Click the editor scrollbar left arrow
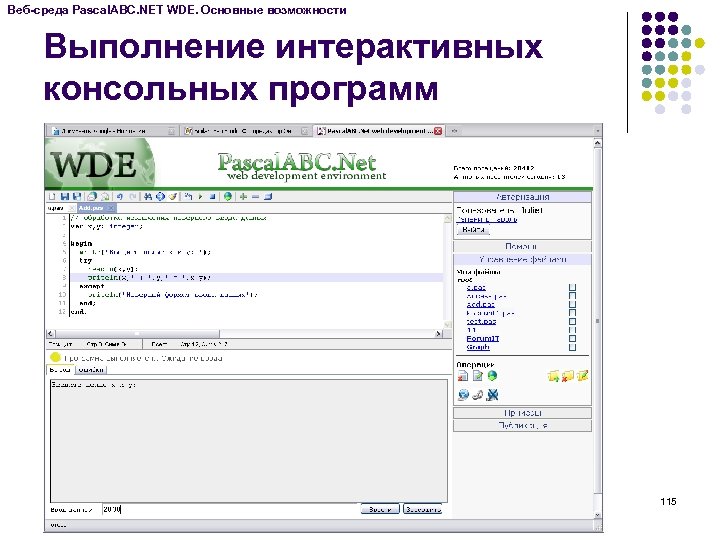Screen dimensions: 720x540 click(x=51, y=334)
